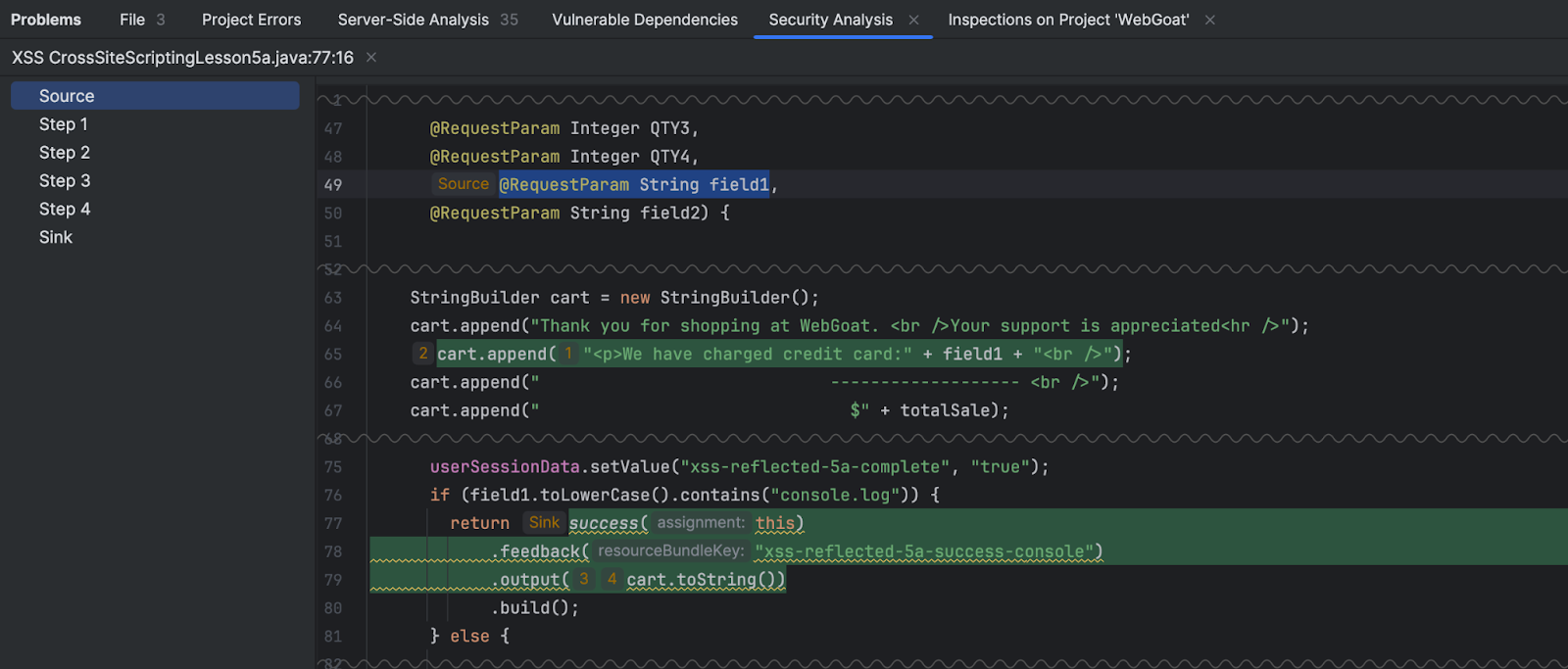
Task: Click the 'assignment:' parameter hint
Action: click(701, 523)
